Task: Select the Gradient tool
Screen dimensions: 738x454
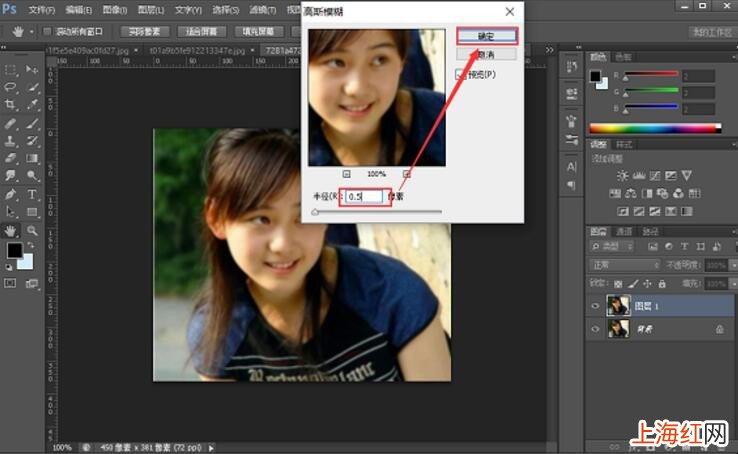Action: tap(32, 158)
